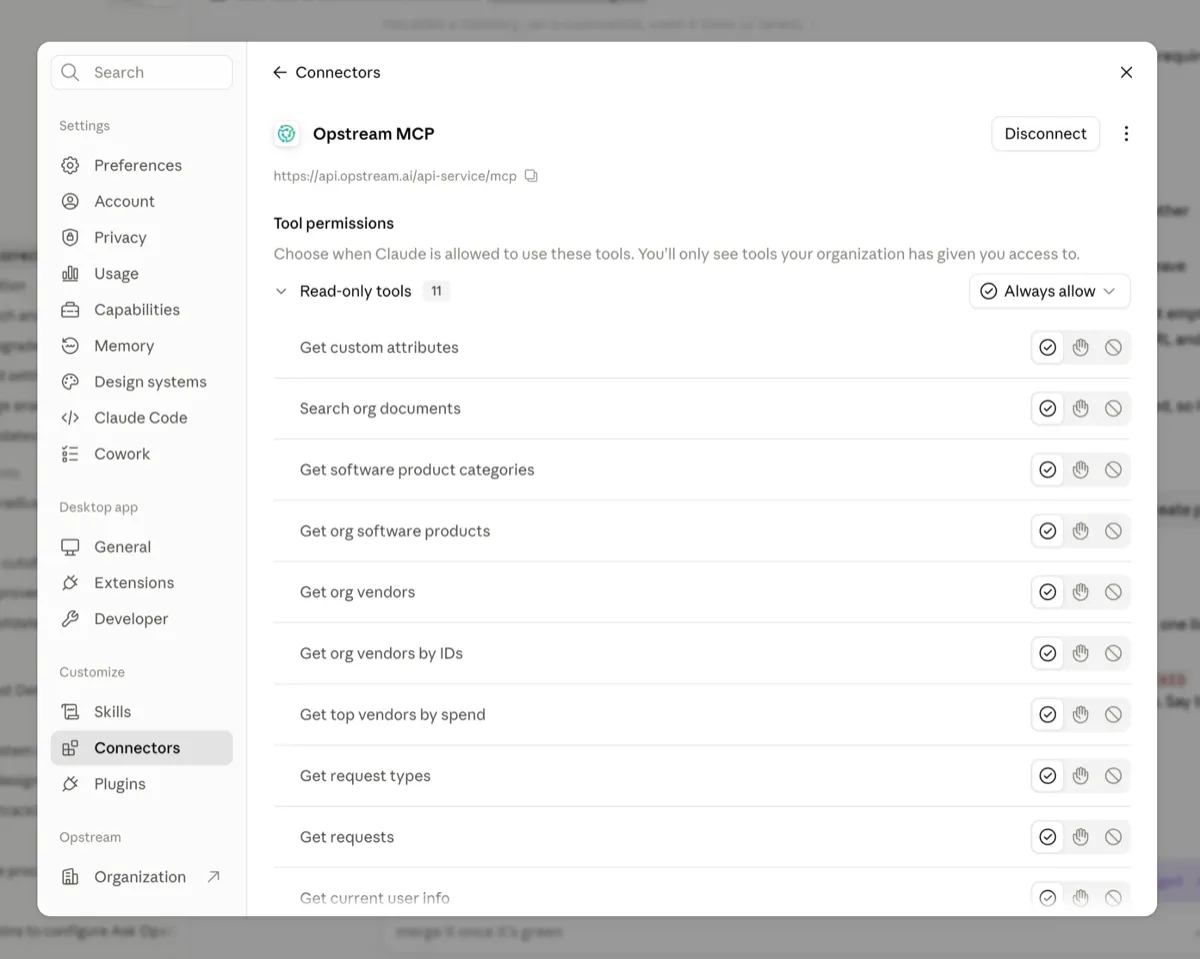
Task: Allow the Get top vendors by spend tool
Action: pos(1047,714)
